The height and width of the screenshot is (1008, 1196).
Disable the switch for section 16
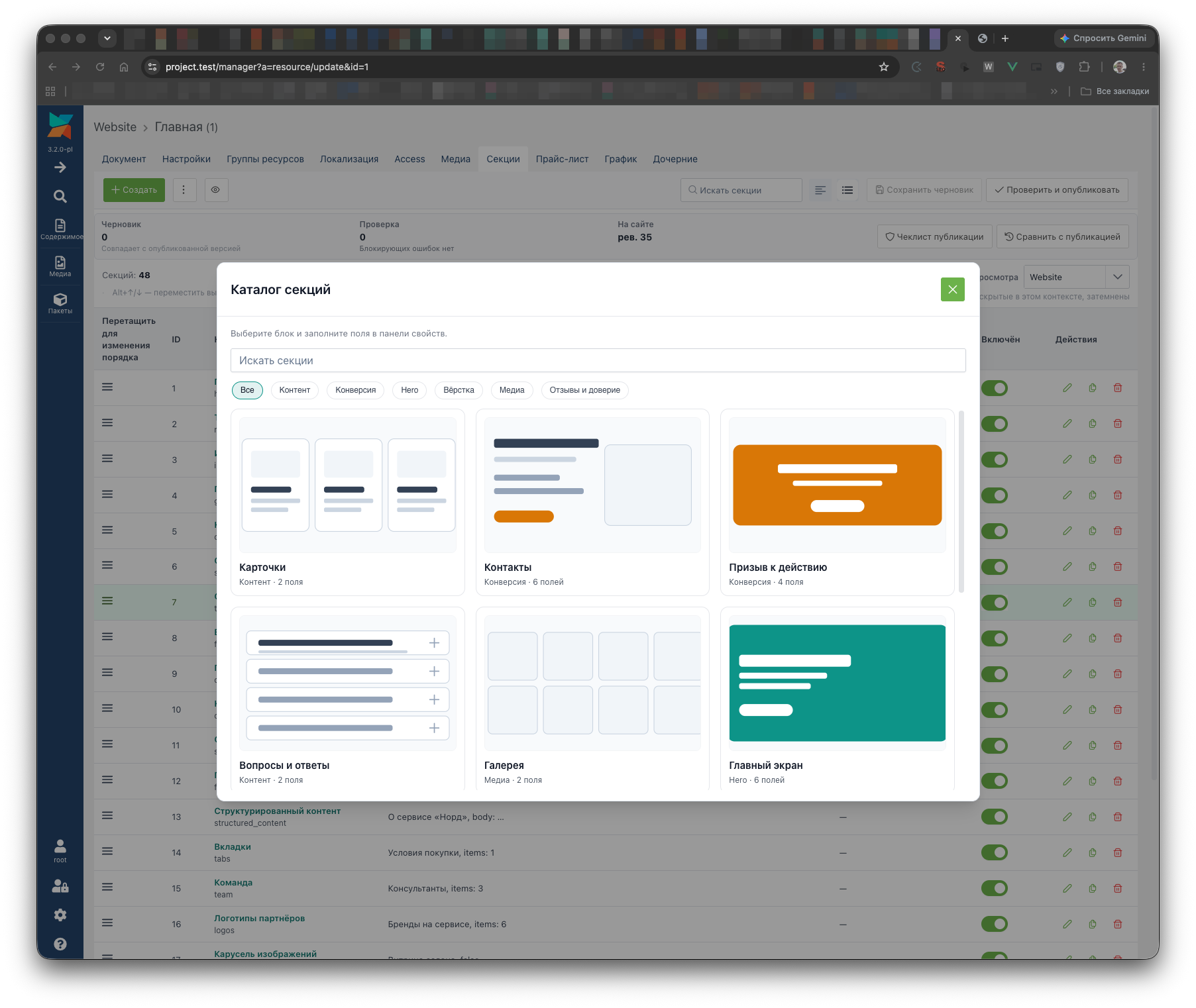coord(994,924)
